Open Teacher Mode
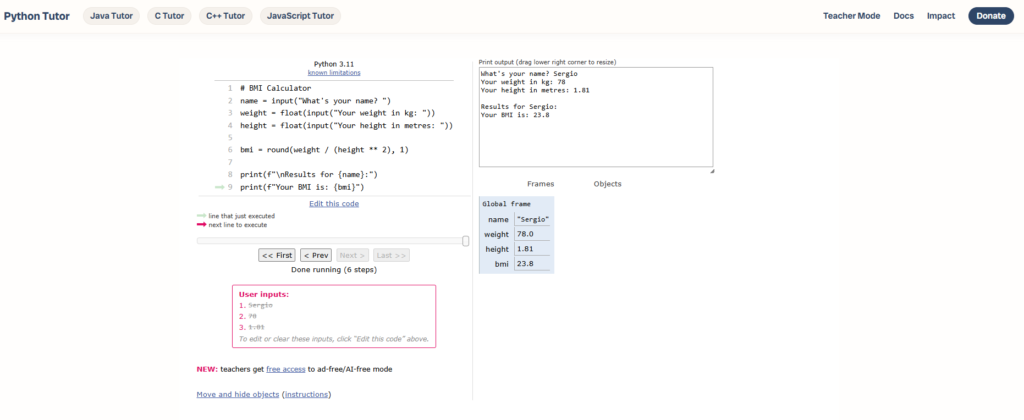The height and width of the screenshot is (420, 1024). tap(851, 16)
